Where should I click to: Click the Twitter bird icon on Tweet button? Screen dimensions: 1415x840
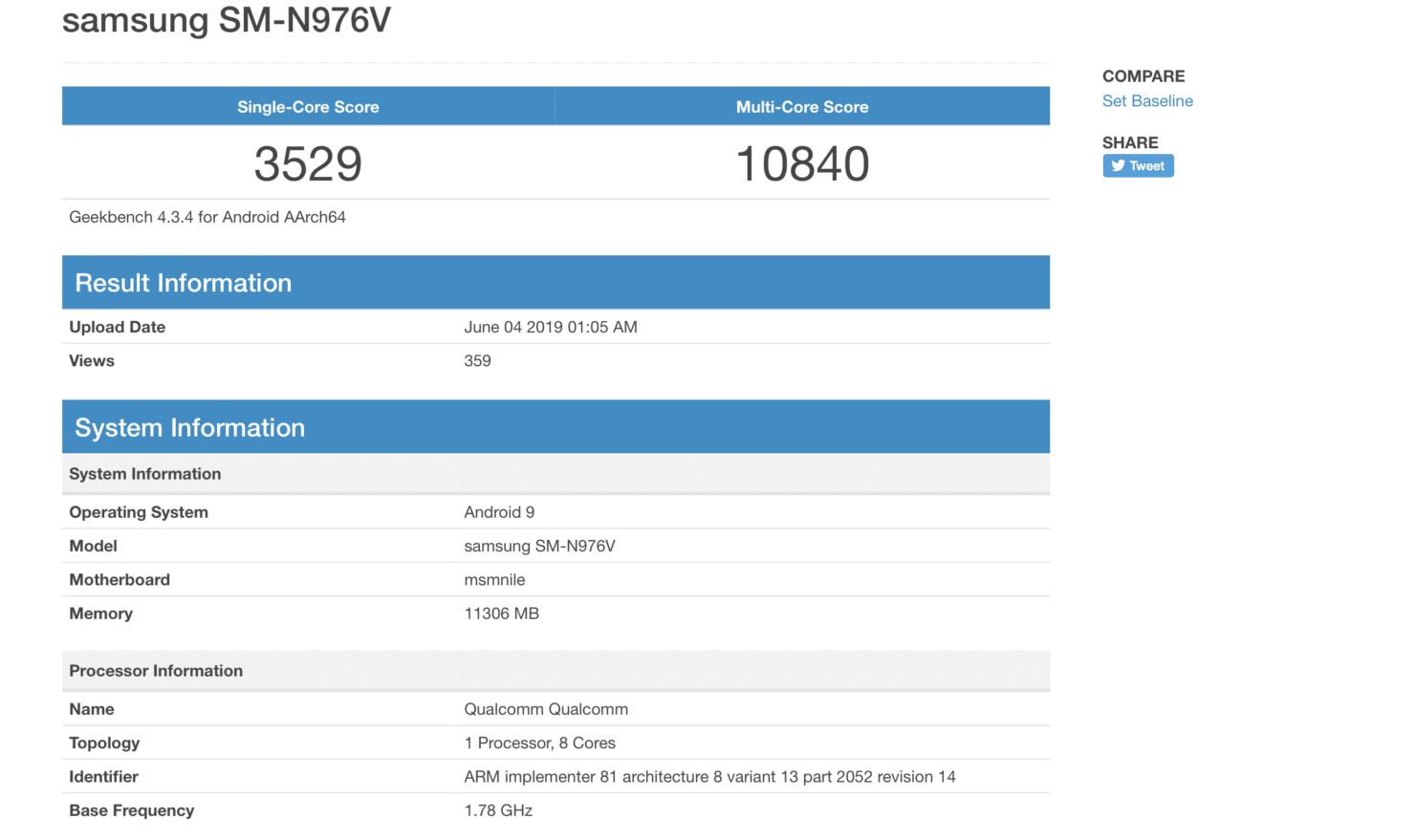[x=1118, y=165]
